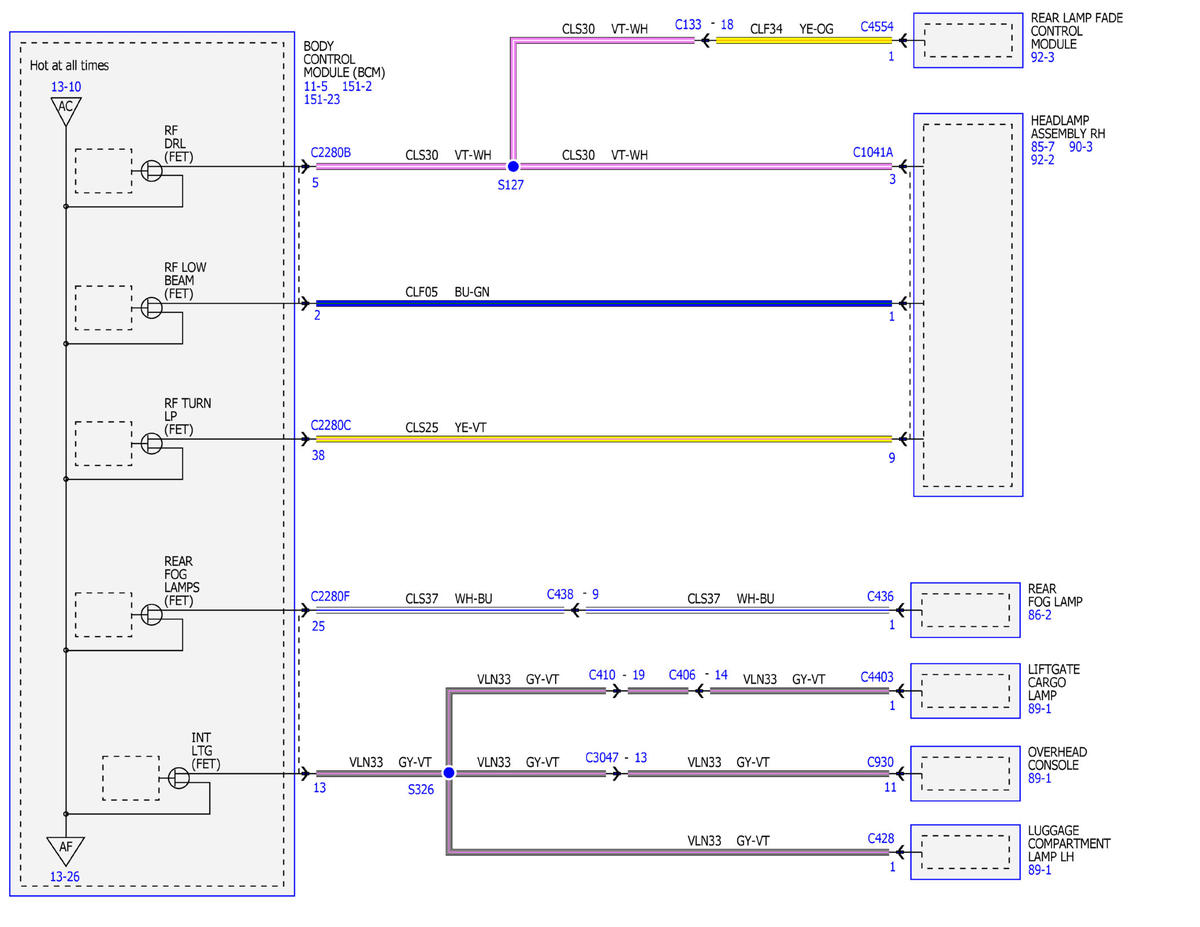
Task: Open page reference 13-10 link
Action: click(66, 88)
